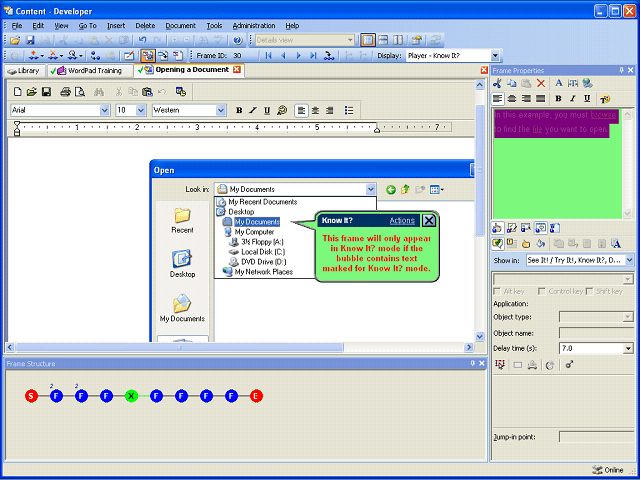Click the 'file' link in bubble text editor
The height and width of the screenshot is (480, 640).
[537, 129]
